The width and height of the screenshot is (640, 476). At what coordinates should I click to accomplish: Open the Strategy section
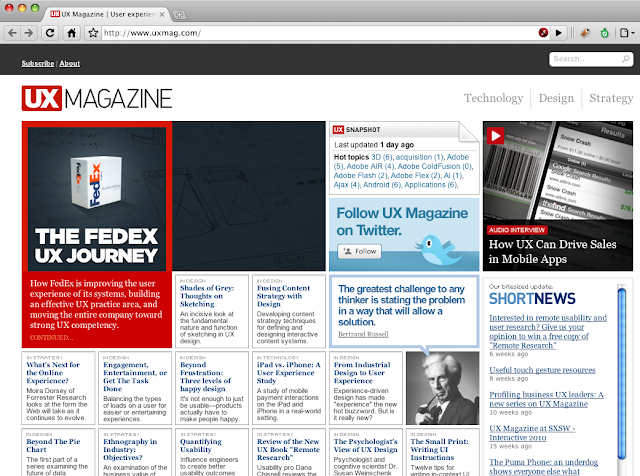(x=611, y=98)
